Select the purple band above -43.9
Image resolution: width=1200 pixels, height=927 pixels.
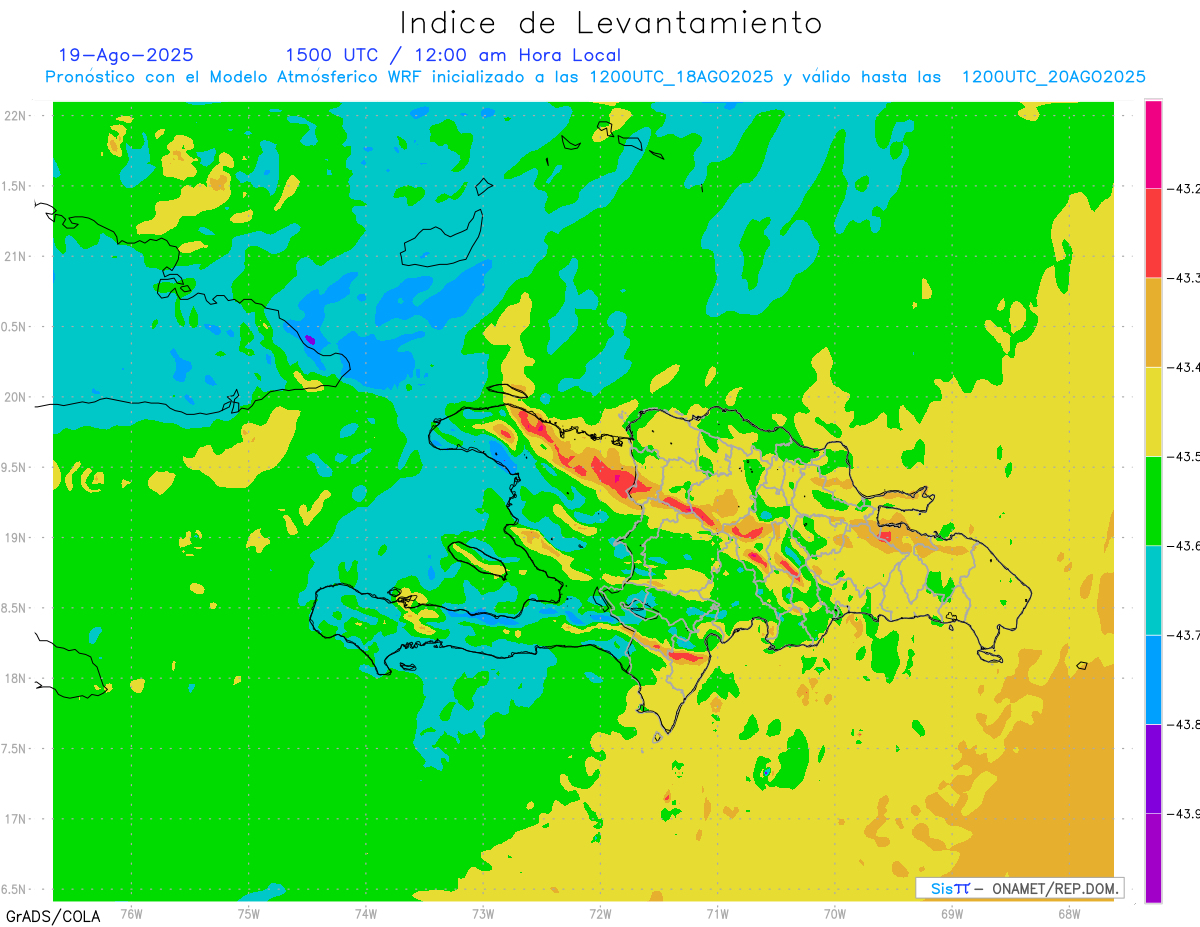1153,768
